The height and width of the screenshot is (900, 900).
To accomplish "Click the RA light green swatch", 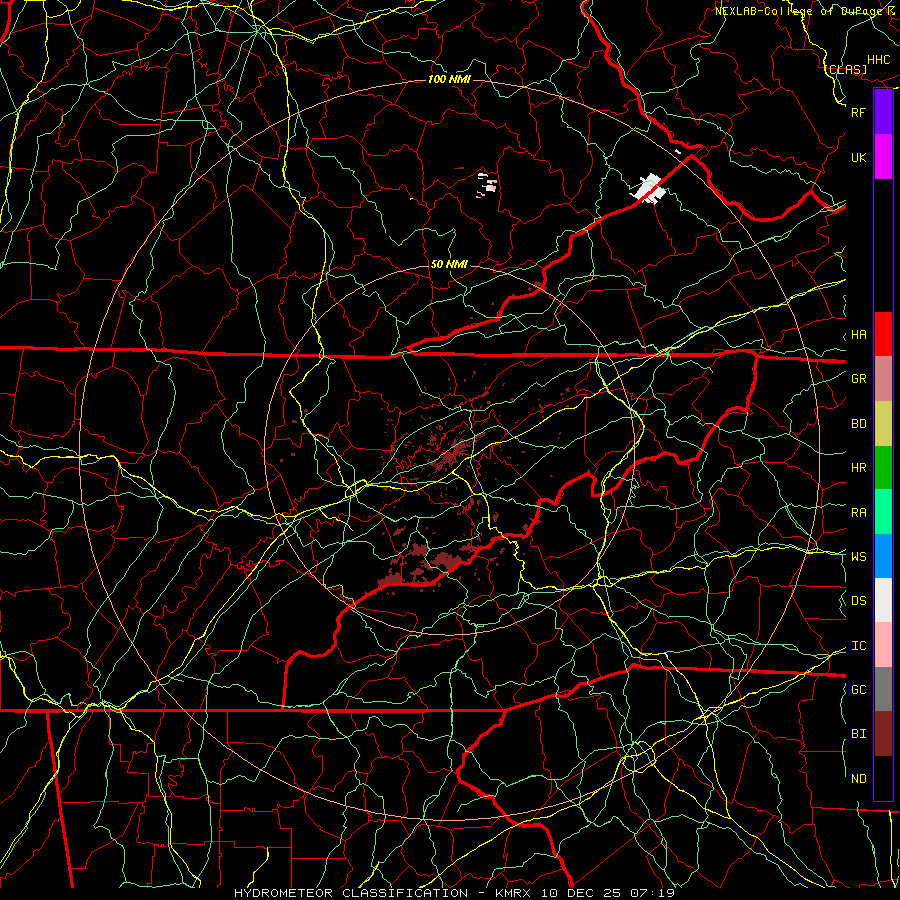I will click(x=883, y=512).
